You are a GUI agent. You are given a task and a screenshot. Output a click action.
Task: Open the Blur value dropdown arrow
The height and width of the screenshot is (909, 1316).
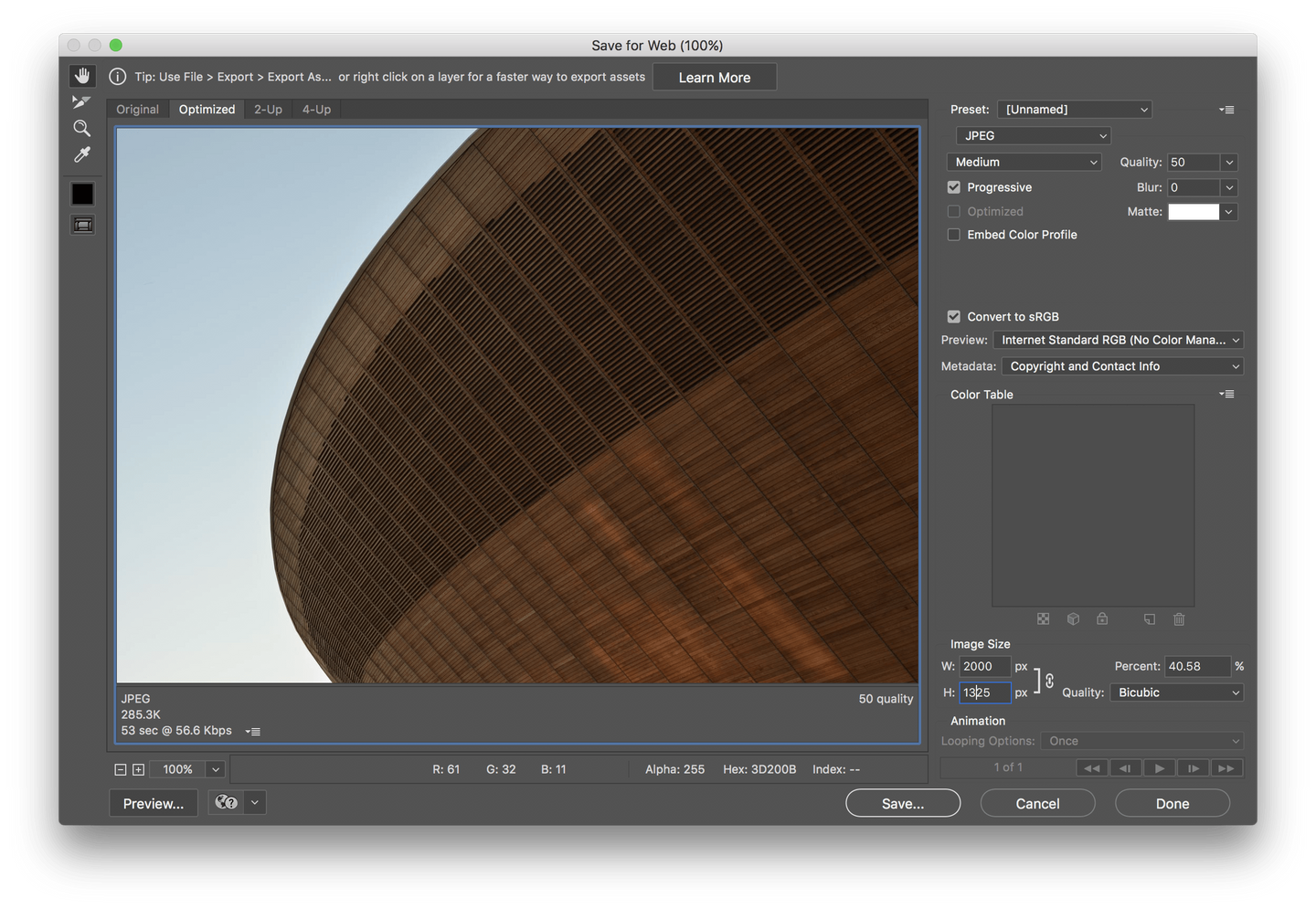click(x=1229, y=187)
